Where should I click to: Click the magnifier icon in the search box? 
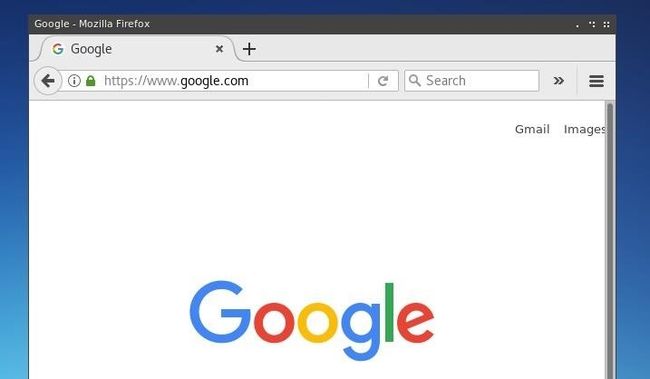tap(415, 80)
